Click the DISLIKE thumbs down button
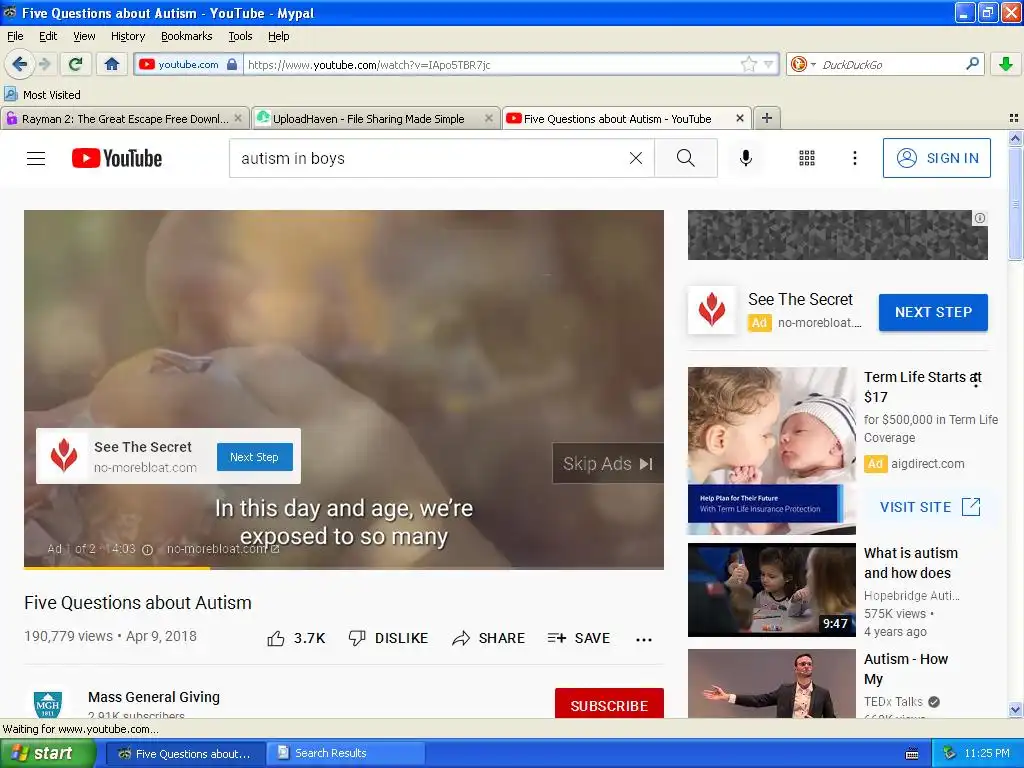 tap(389, 638)
